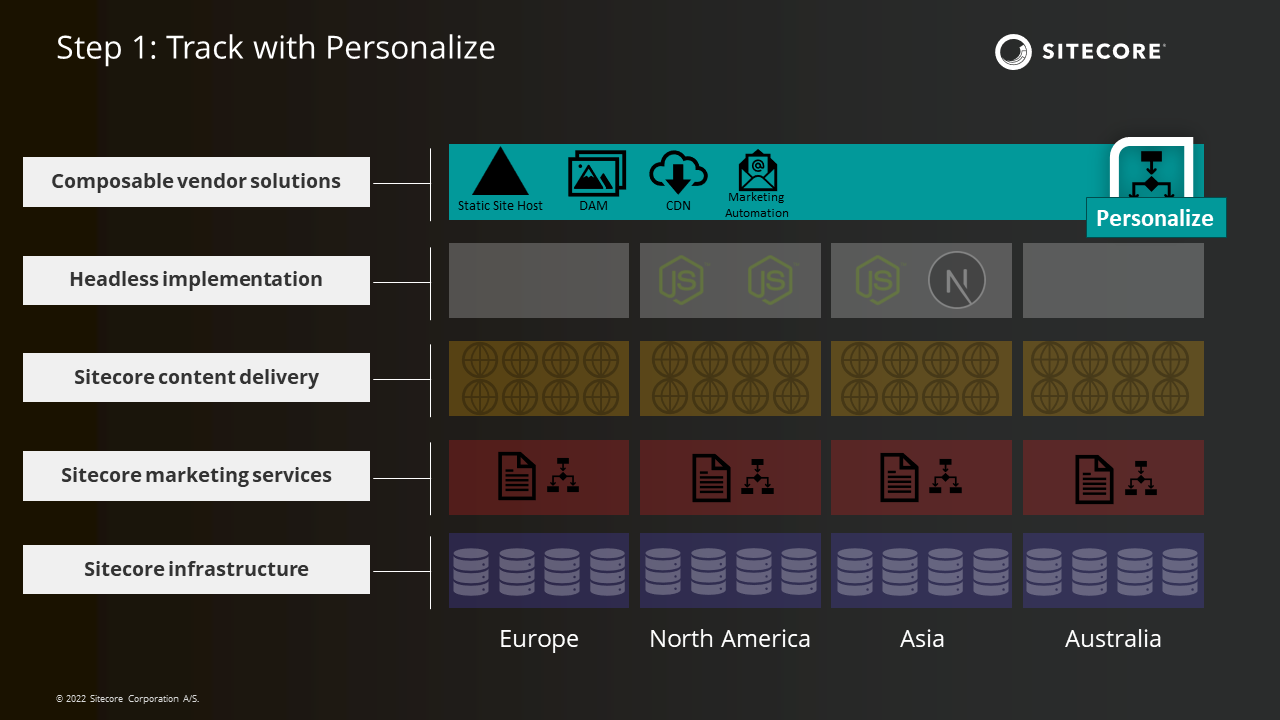Click the CDN cloud download icon
The width and height of the screenshot is (1280, 720).
(x=678, y=173)
